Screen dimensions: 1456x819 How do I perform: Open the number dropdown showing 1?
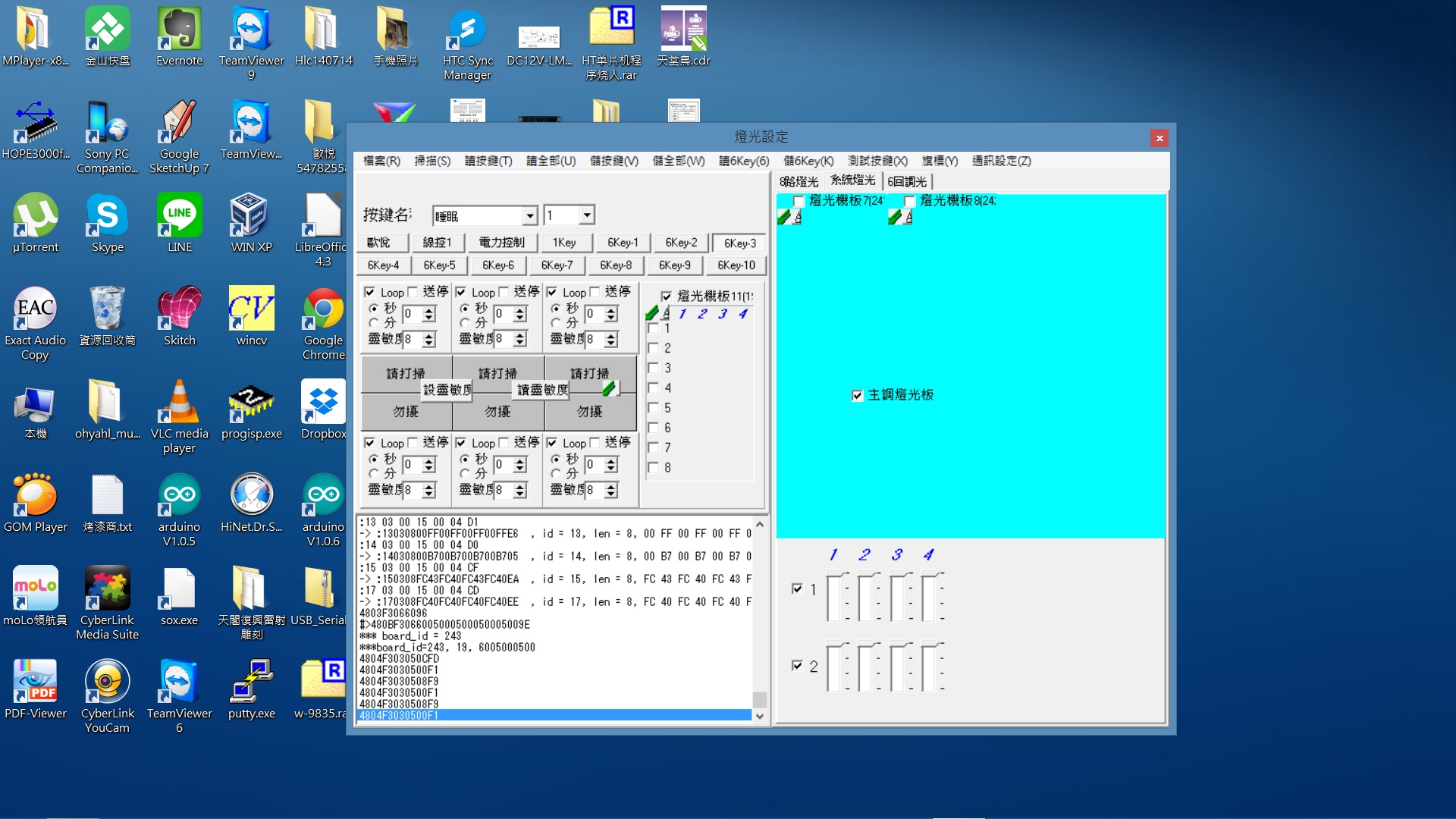point(586,216)
